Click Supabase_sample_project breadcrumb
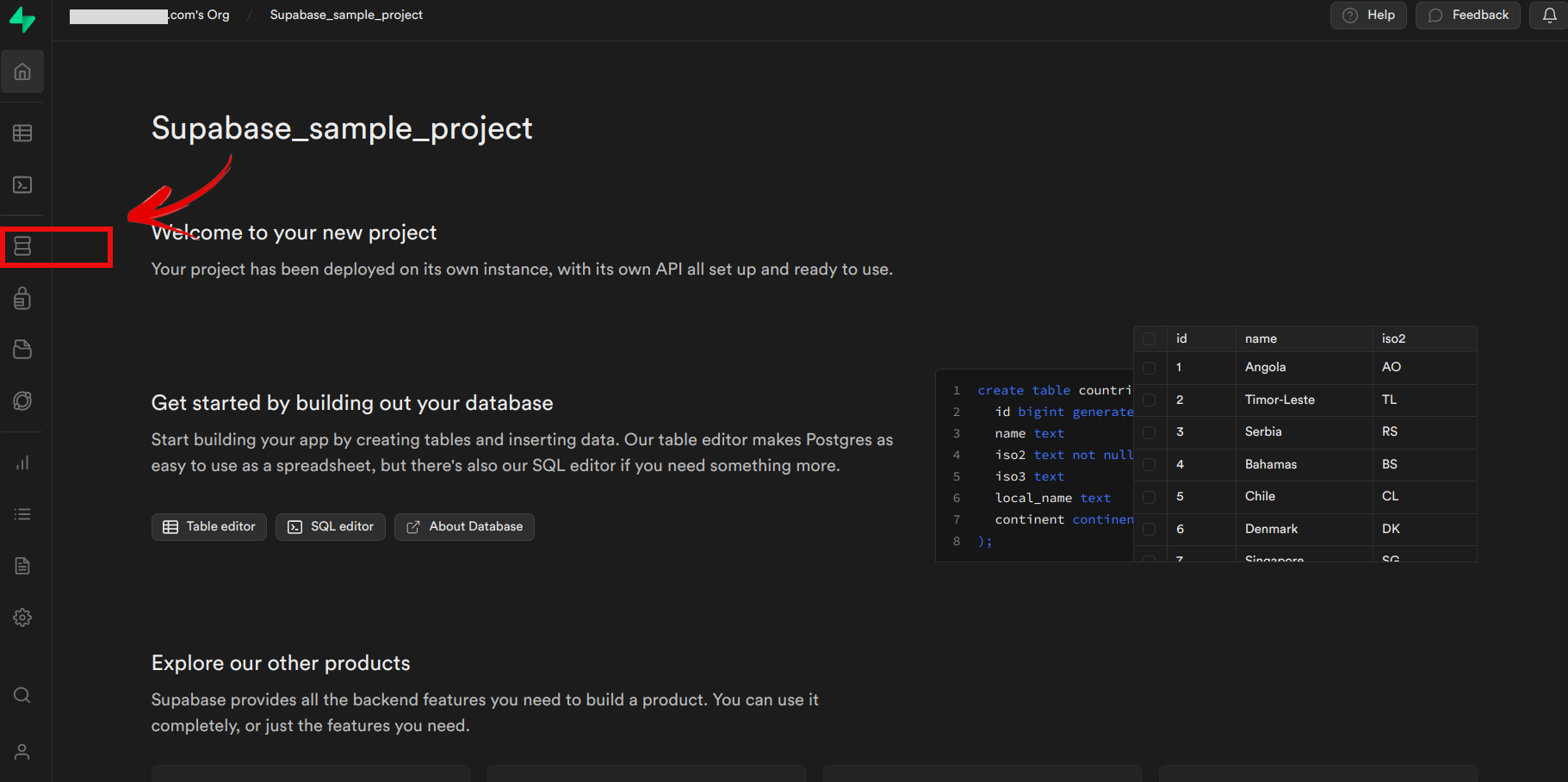 coord(346,16)
